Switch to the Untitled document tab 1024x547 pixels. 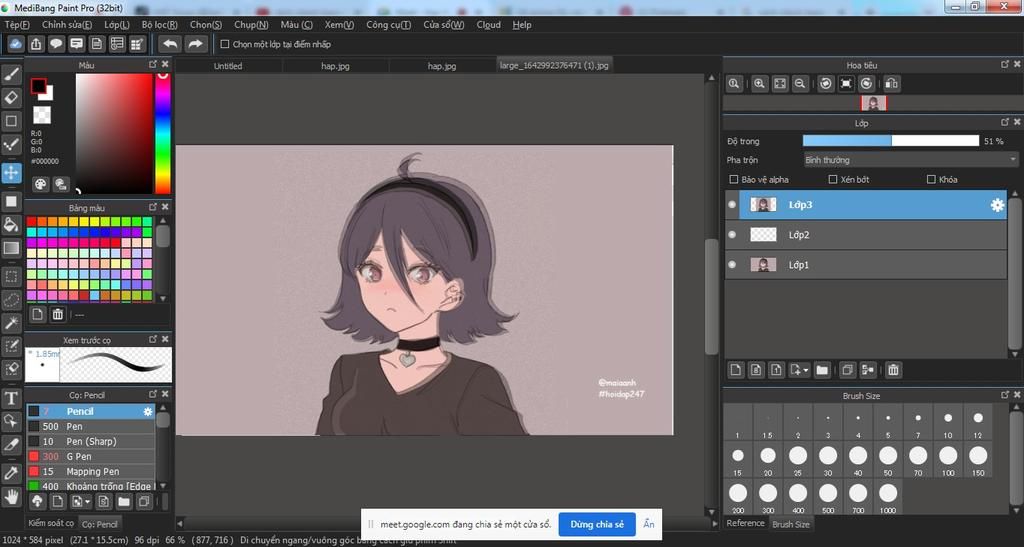coord(228,66)
